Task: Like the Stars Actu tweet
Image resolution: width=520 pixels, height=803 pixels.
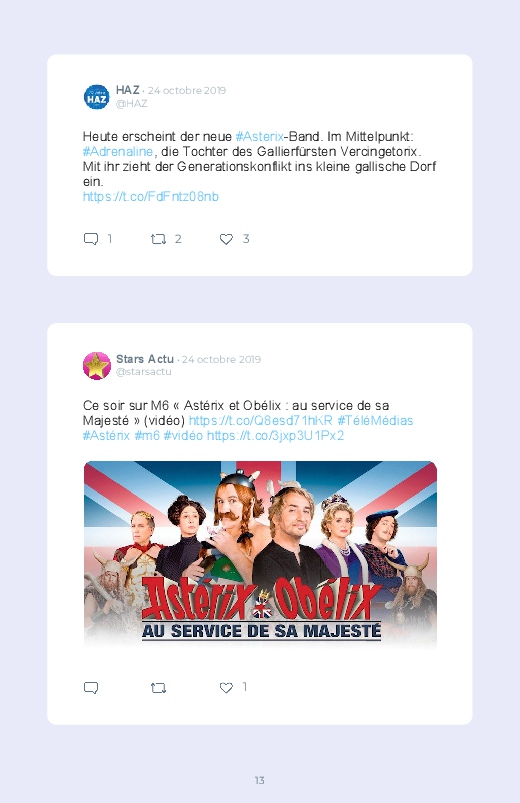Action: pos(226,688)
